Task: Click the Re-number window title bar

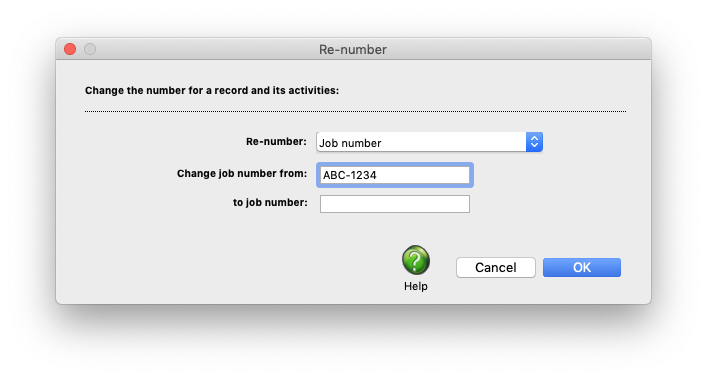Action: pos(353,49)
